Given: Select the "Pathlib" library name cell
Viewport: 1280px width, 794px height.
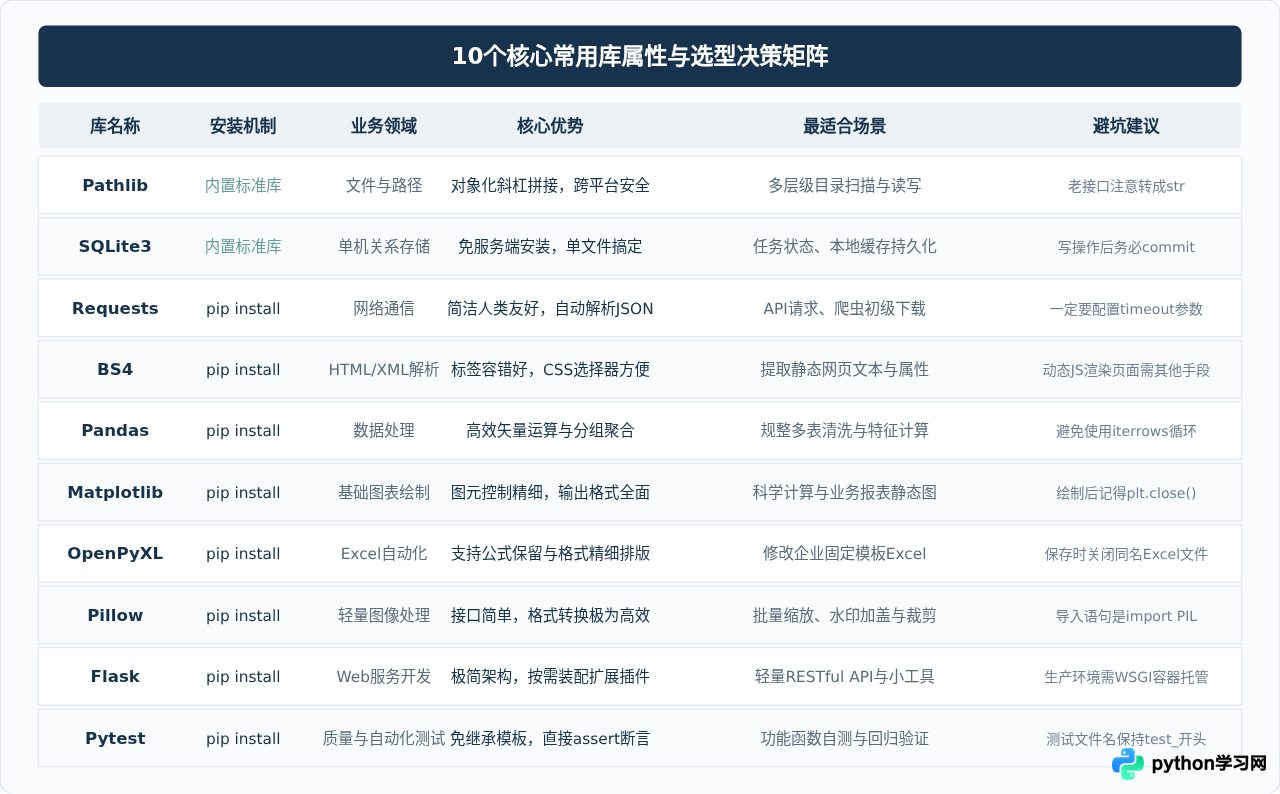Looking at the screenshot, I should tap(115, 185).
